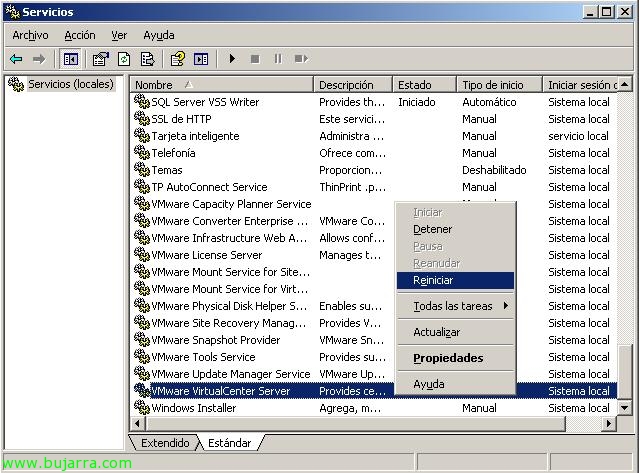Screen dimensions: 639x473
Task: Choose Propiedades in the context menu
Action: pos(455,358)
